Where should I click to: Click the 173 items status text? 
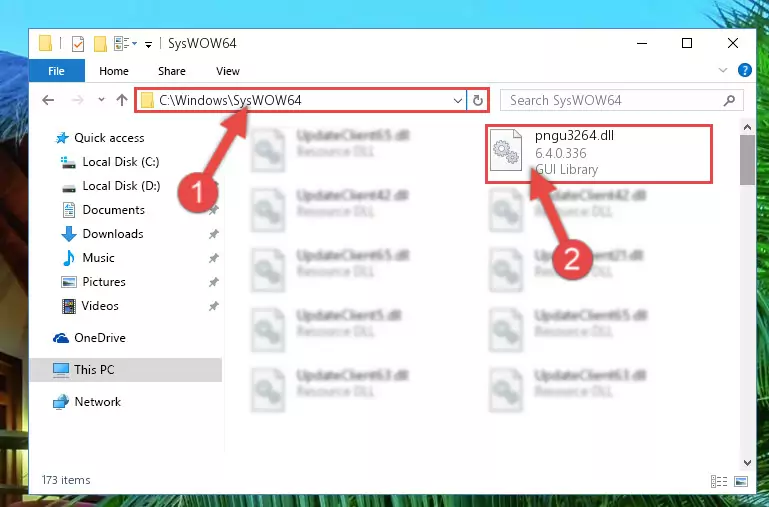pos(66,480)
